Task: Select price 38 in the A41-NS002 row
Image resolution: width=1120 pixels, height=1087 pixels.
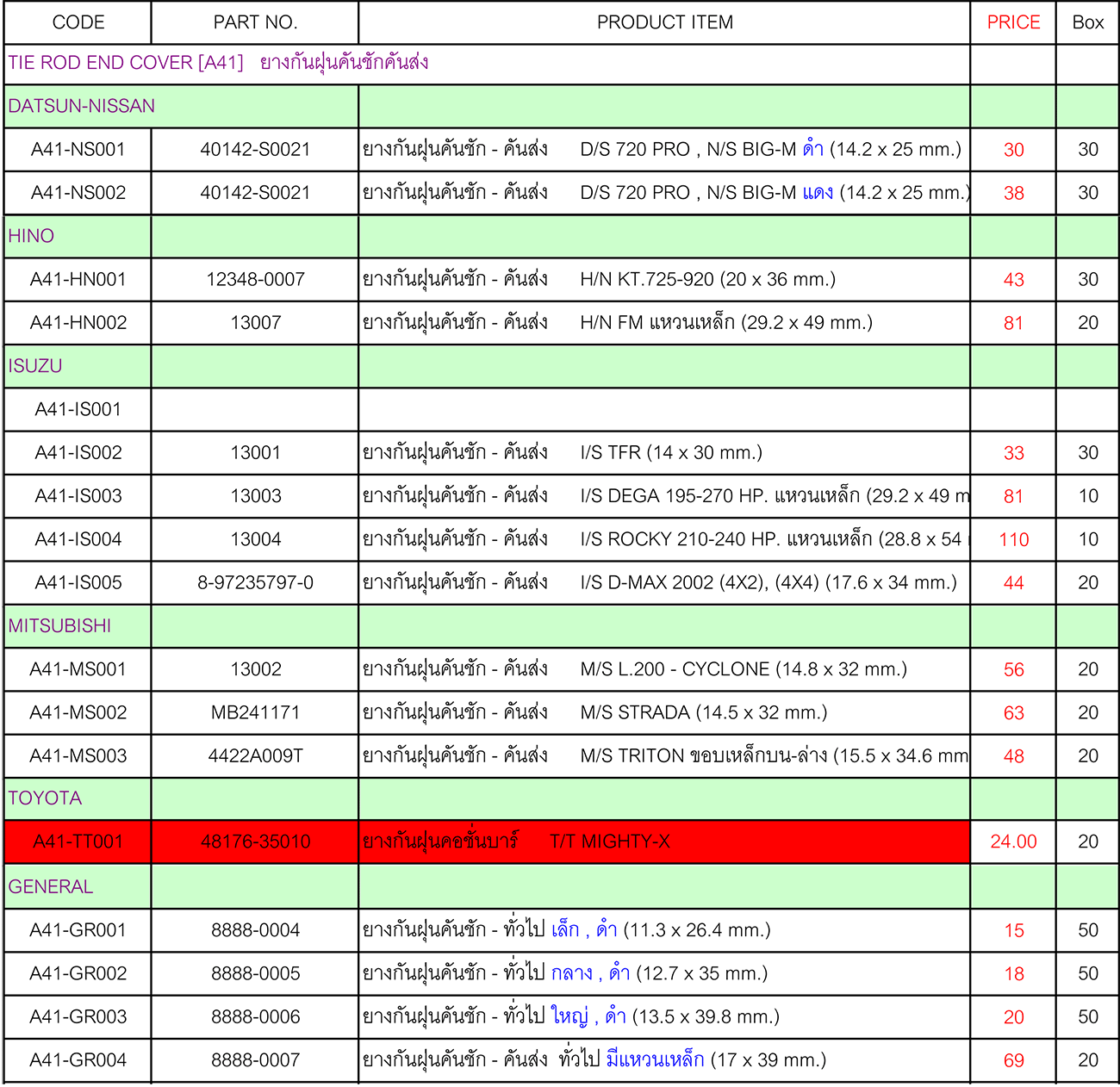Action: coord(1013,193)
